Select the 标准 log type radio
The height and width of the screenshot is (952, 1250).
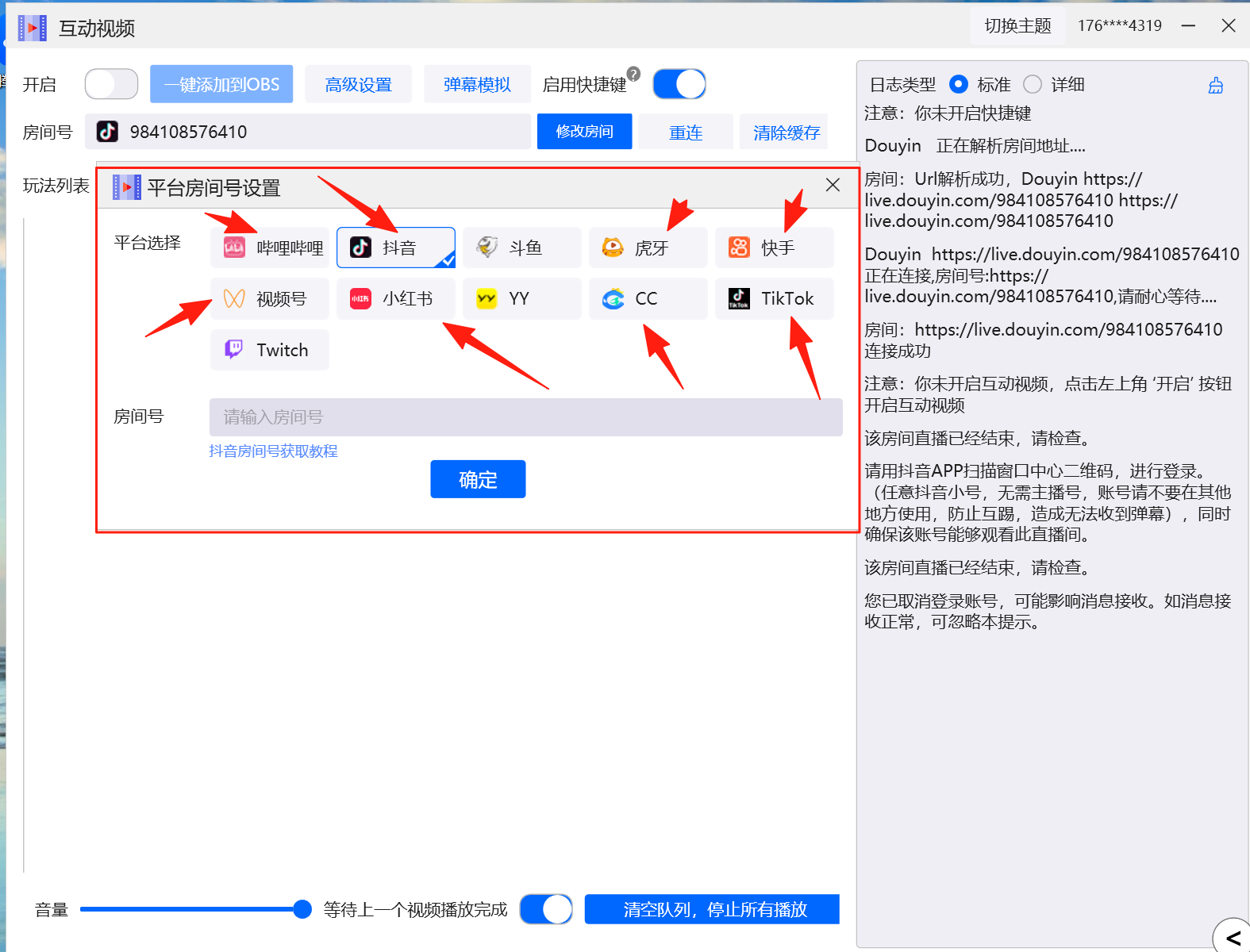(958, 84)
